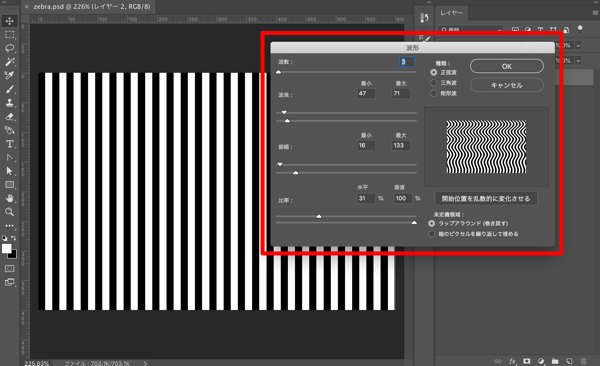Click the 波数 slider handle
Image resolution: width=600 pixels, height=366 pixels.
[x=279, y=72]
